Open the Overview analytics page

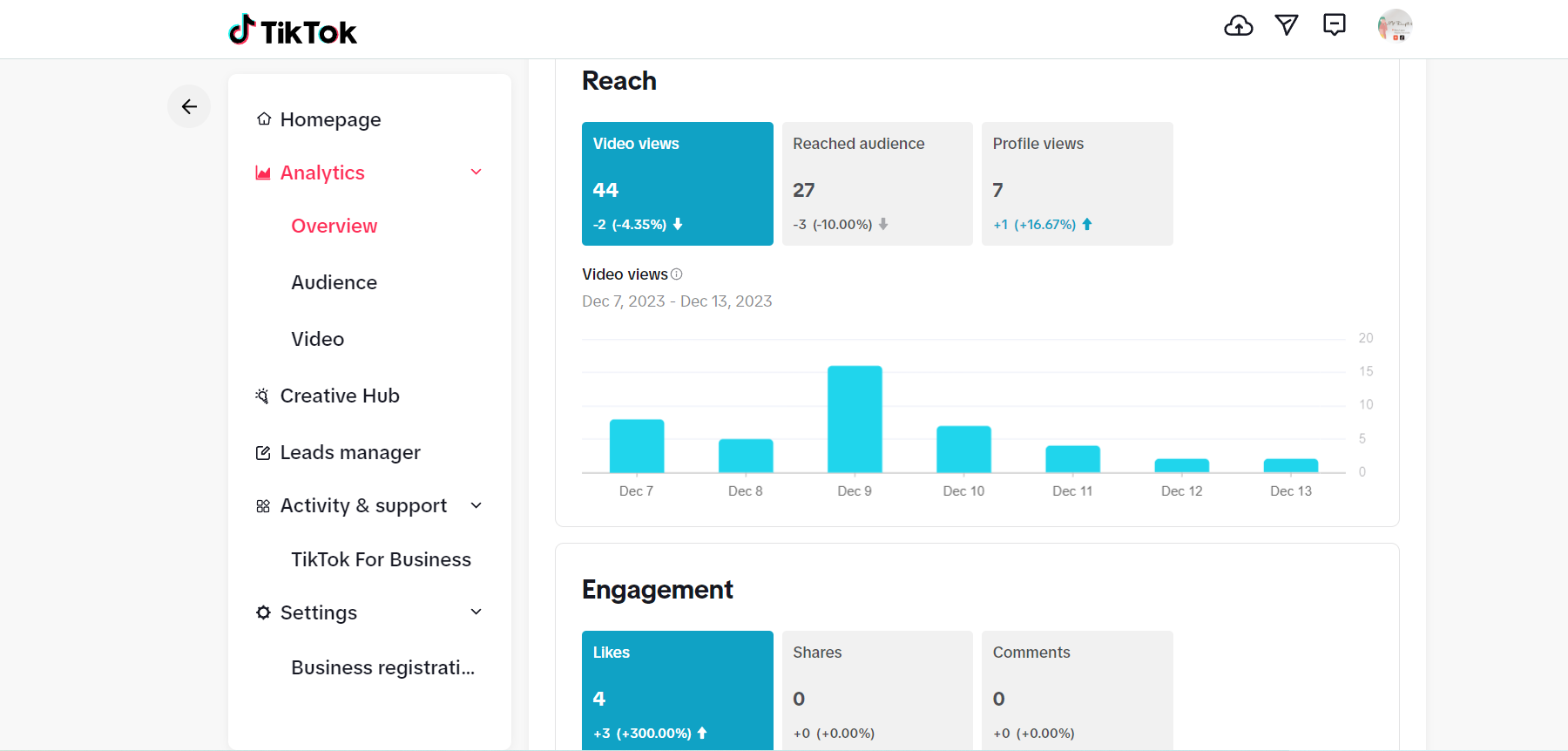(x=335, y=226)
